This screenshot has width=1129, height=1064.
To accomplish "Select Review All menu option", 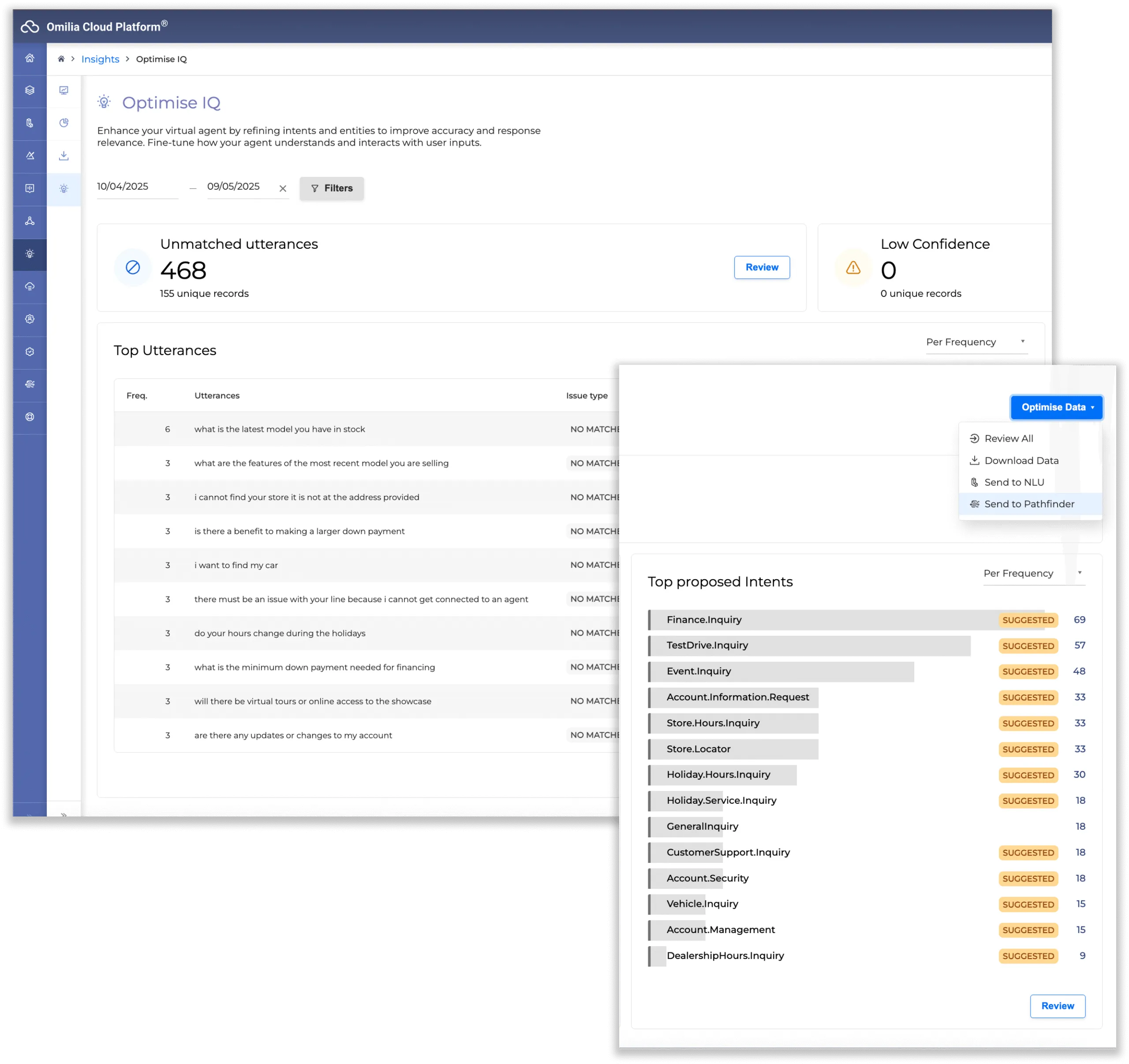I will click(x=1009, y=438).
